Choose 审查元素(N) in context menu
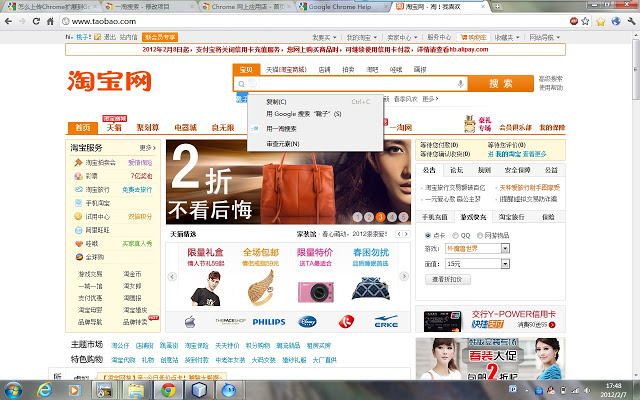Viewport: 640px width, 400px height. [x=315, y=144]
